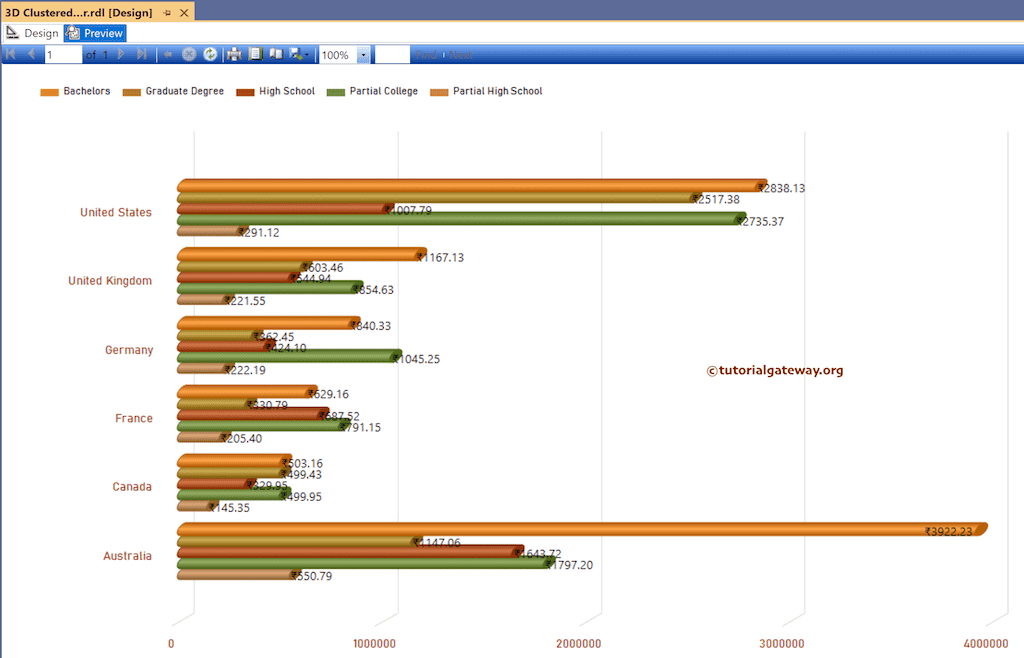The height and width of the screenshot is (658, 1024).
Task: Toggle Print Layout view
Action: coord(255,54)
